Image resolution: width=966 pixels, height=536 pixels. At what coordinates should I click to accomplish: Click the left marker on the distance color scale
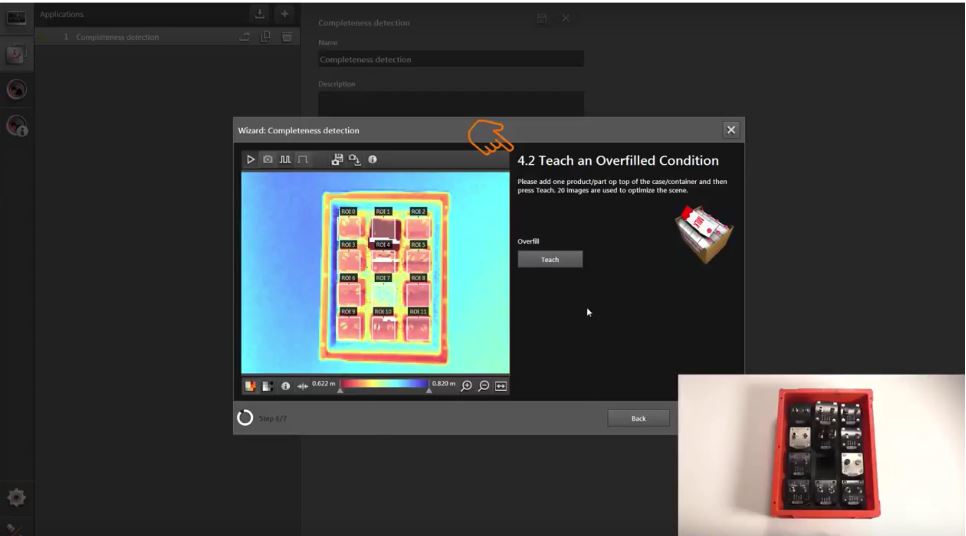tap(340, 391)
